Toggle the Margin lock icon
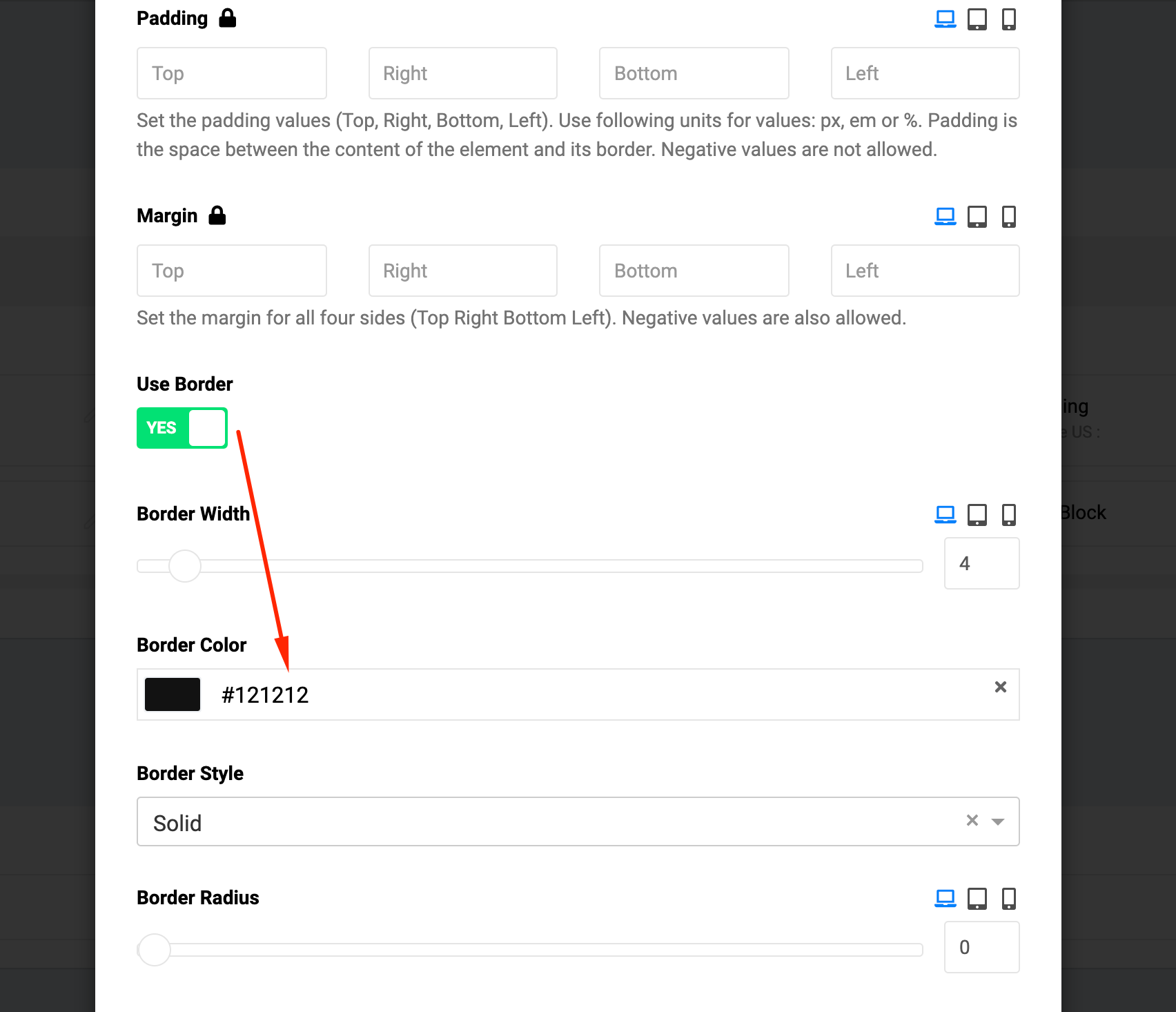1176x1012 pixels. [x=217, y=216]
